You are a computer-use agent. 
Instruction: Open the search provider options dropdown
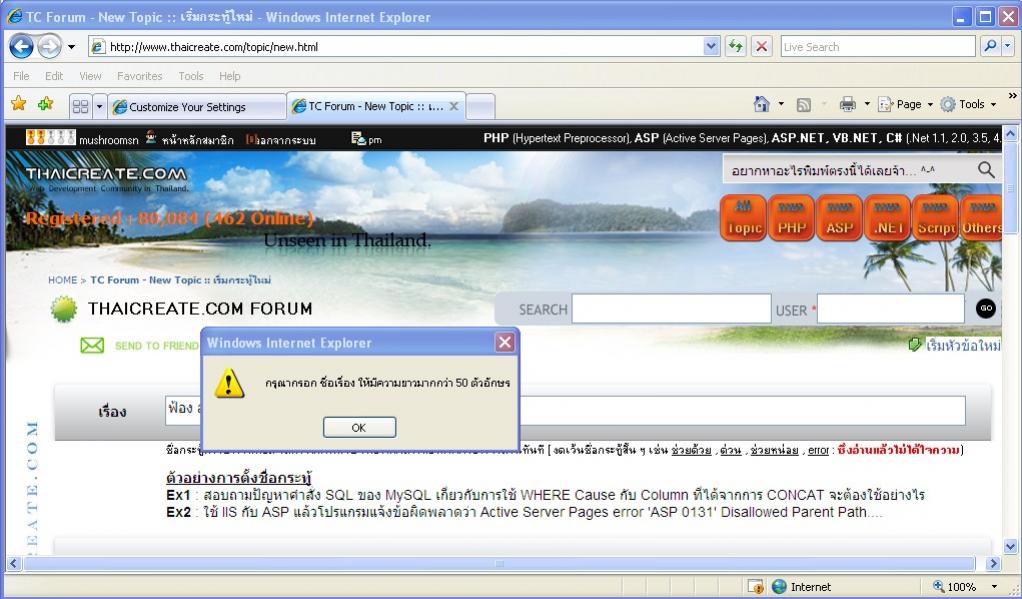click(1008, 46)
